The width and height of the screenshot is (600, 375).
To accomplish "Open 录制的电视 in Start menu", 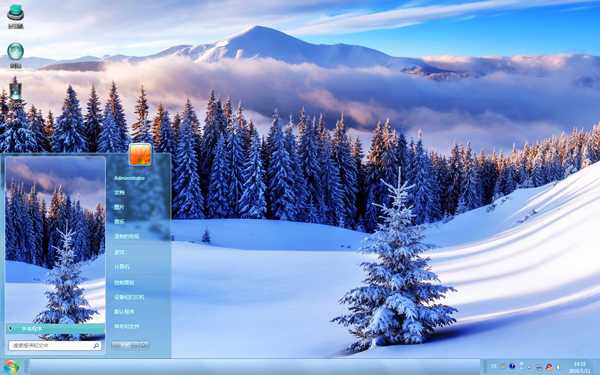I will 127,236.
